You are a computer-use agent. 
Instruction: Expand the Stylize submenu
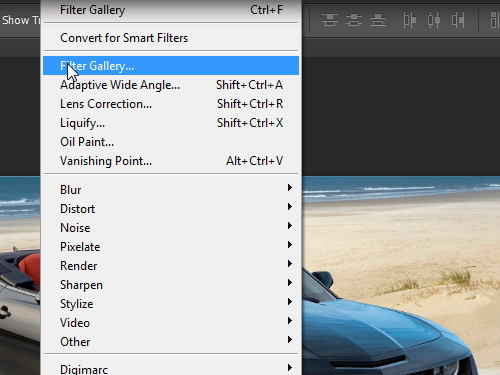tap(171, 304)
